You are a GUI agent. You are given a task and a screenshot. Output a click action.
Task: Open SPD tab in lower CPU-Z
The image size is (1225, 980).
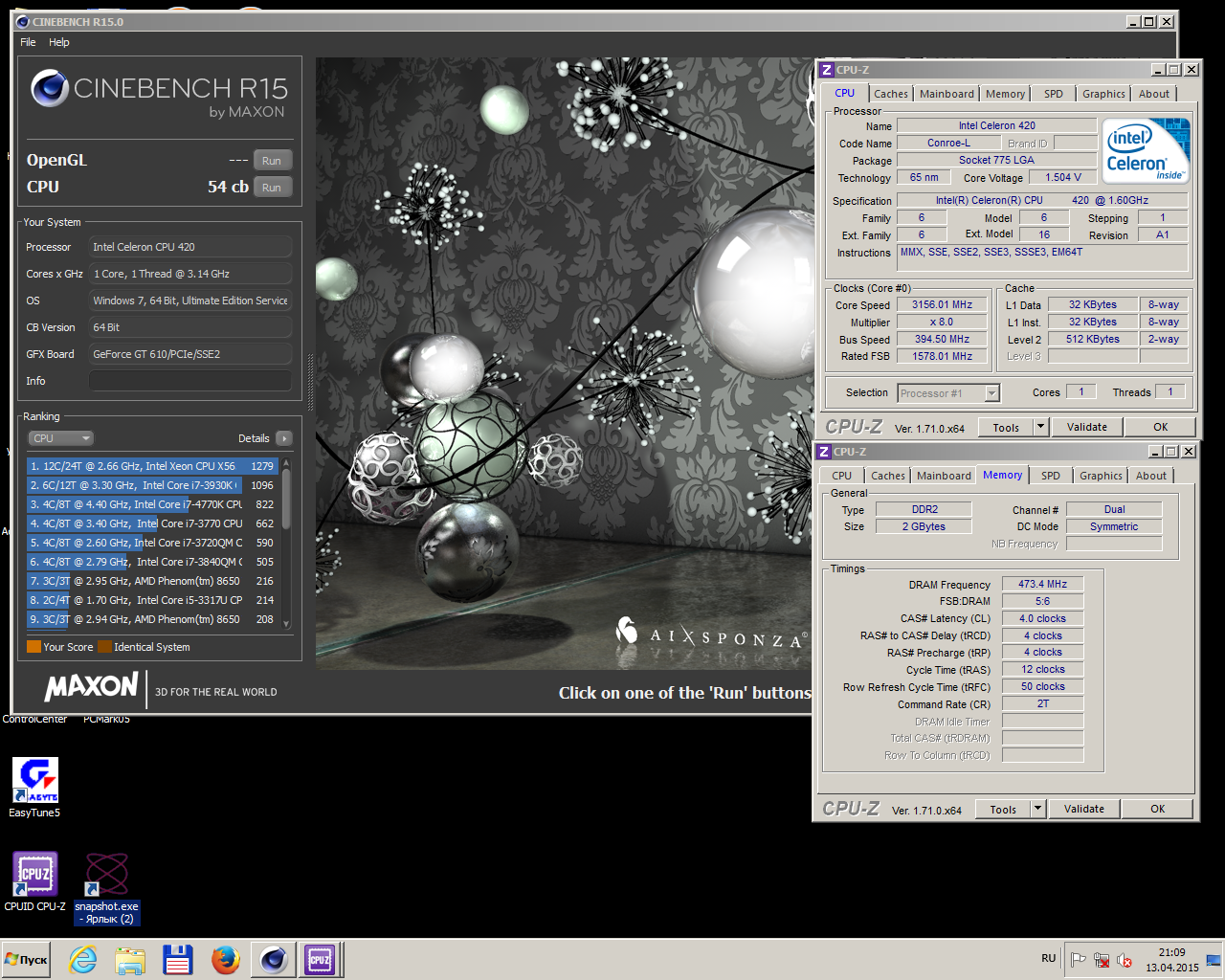coord(1051,476)
